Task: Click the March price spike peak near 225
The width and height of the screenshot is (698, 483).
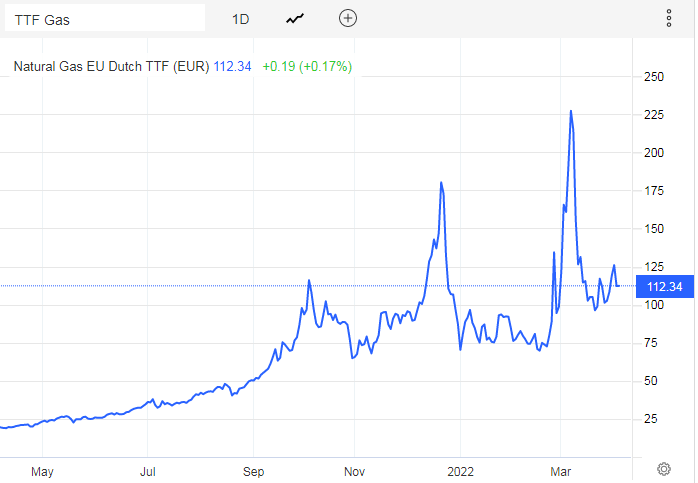Action: 571,111
